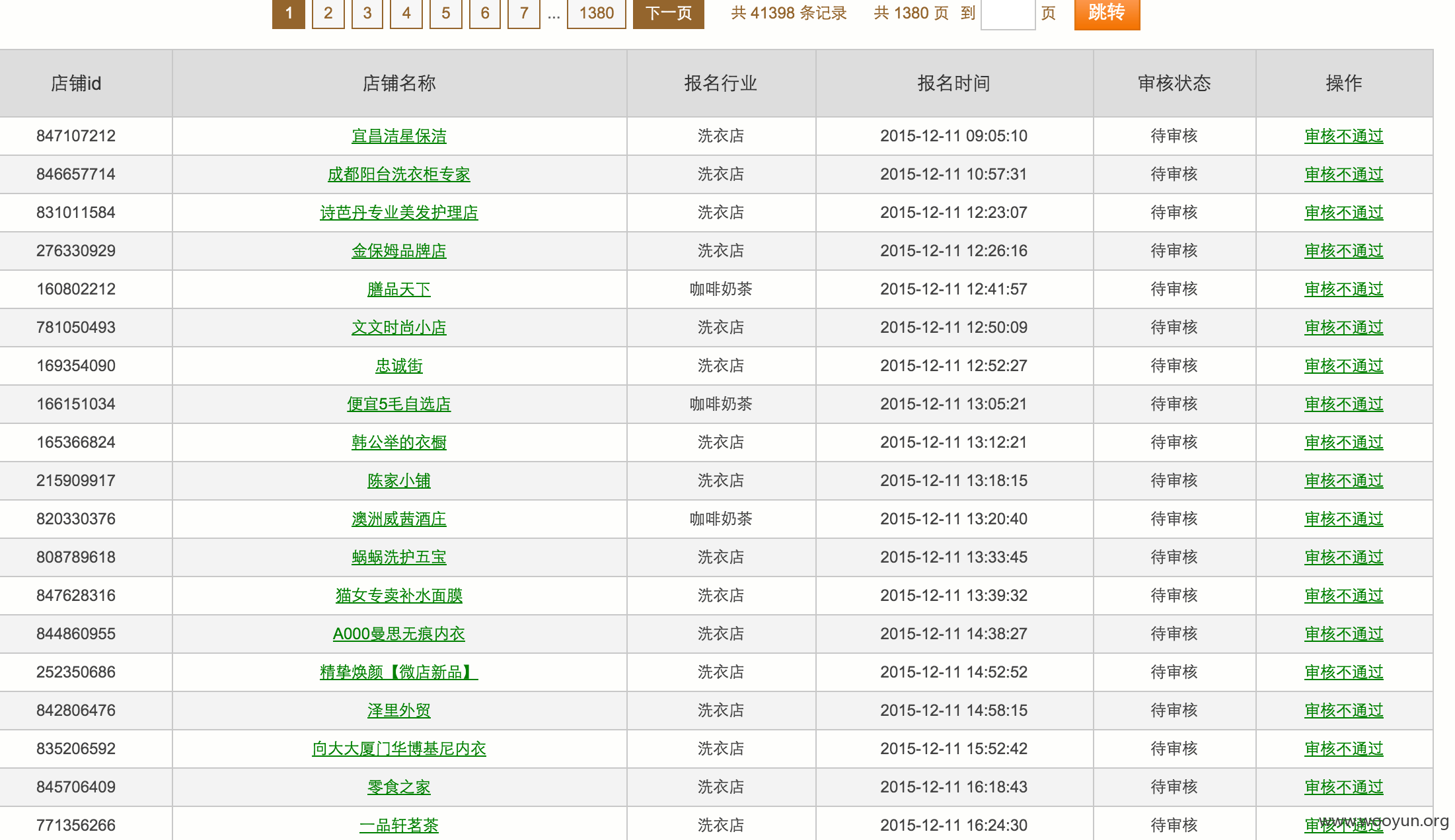The height and width of the screenshot is (840, 1455).
Task: Open shop link 忠诚街
Action: (399, 366)
